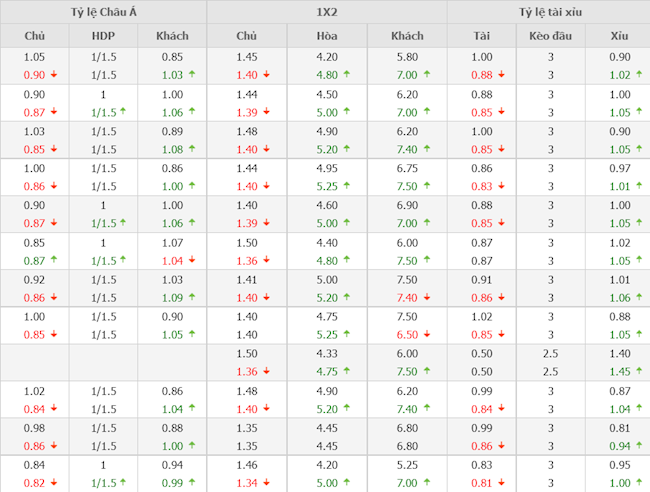This screenshot has height=492, width=650.
Task: Select the Tỷ lệ Châu Á header
Action: click(103, 12)
